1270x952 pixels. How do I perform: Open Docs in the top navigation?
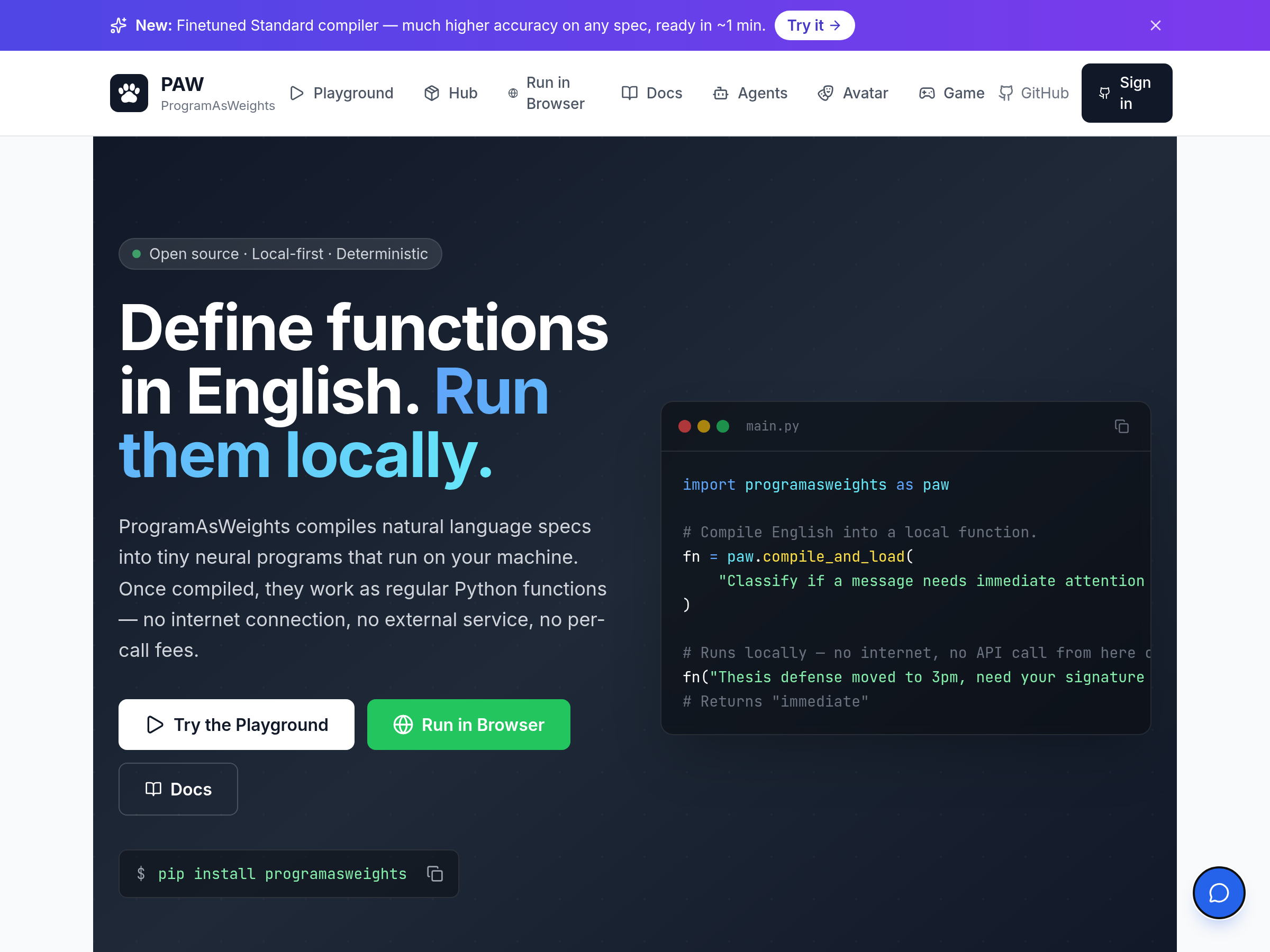(x=651, y=93)
